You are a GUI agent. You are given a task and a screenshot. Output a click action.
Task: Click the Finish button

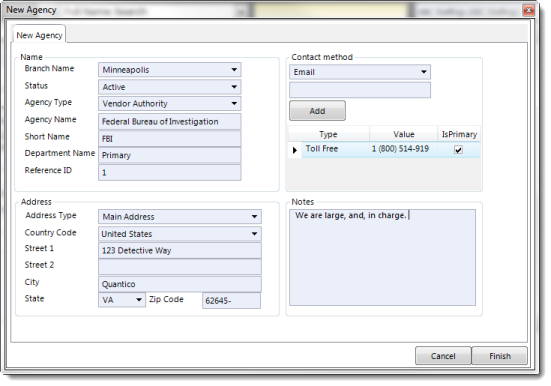click(x=499, y=356)
